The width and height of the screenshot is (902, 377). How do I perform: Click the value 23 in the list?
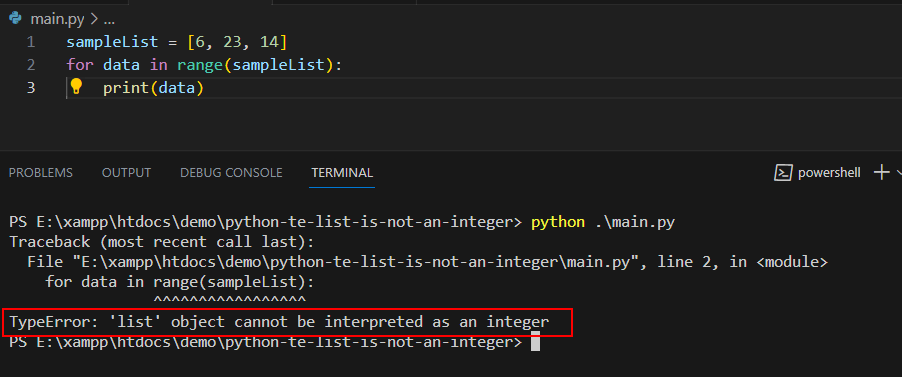[232, 42]
